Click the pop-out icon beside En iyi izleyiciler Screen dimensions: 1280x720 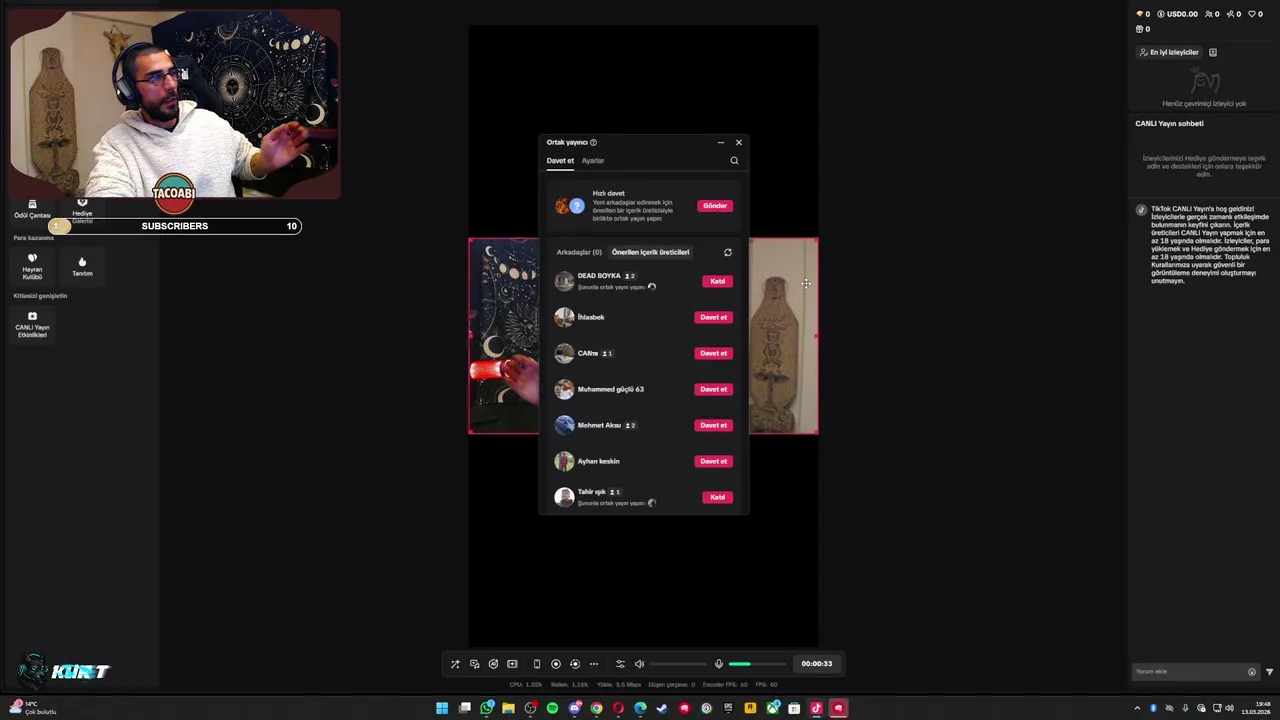click(1213, 52)
